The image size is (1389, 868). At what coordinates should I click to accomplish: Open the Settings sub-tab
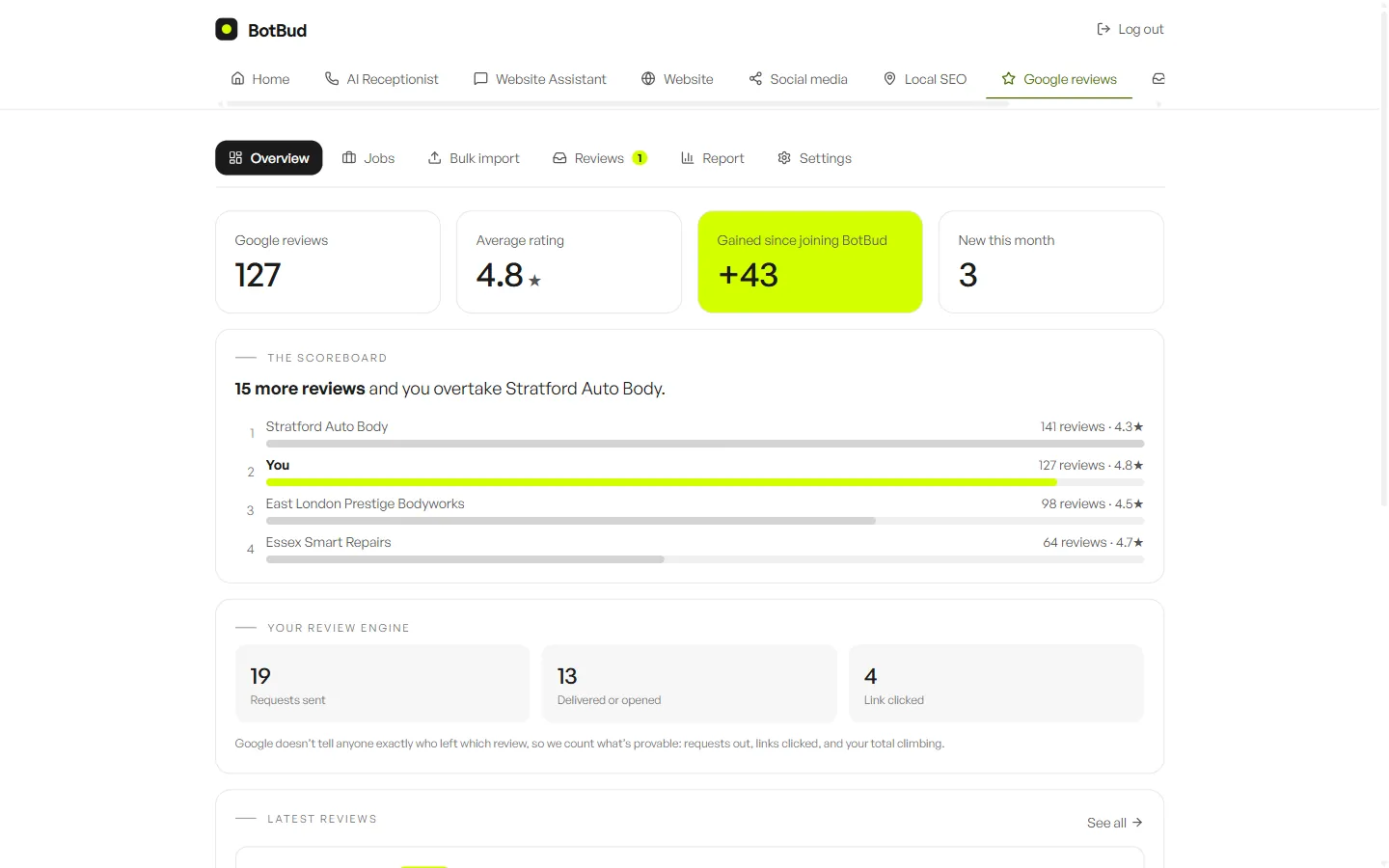point(815,158)
